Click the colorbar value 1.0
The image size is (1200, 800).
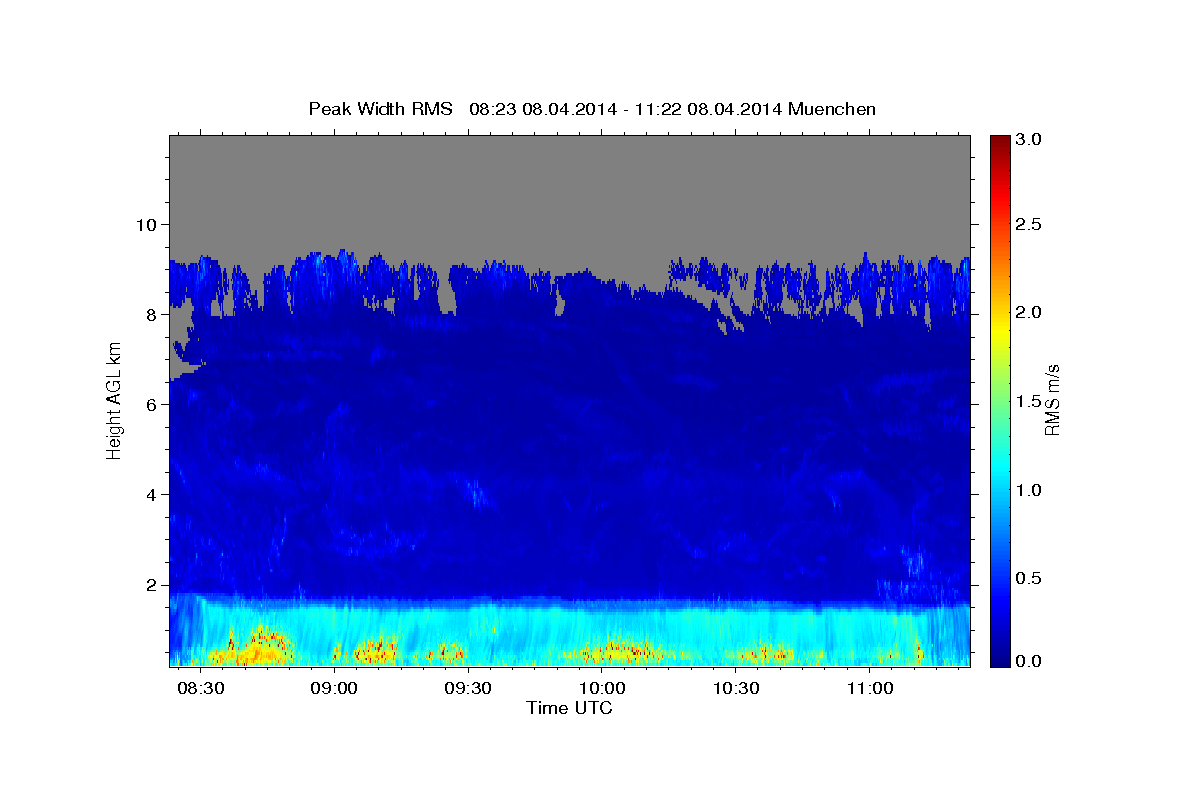[1029, 490]
